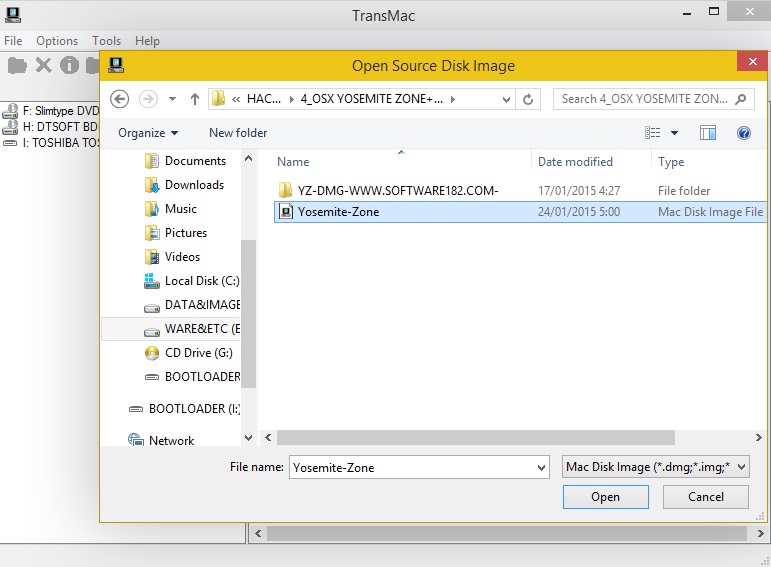The width and height of the screenshot is (771, 567).
Task: Select the nested BOOTLOADER drive under This PC
Action: pyautogui.click(x=192, y=377)
